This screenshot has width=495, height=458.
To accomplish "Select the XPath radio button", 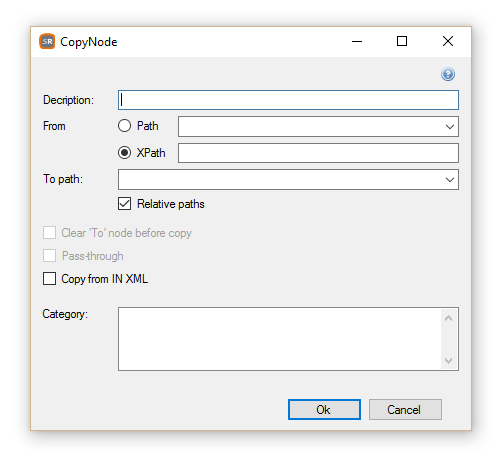I will coord(124,153).
